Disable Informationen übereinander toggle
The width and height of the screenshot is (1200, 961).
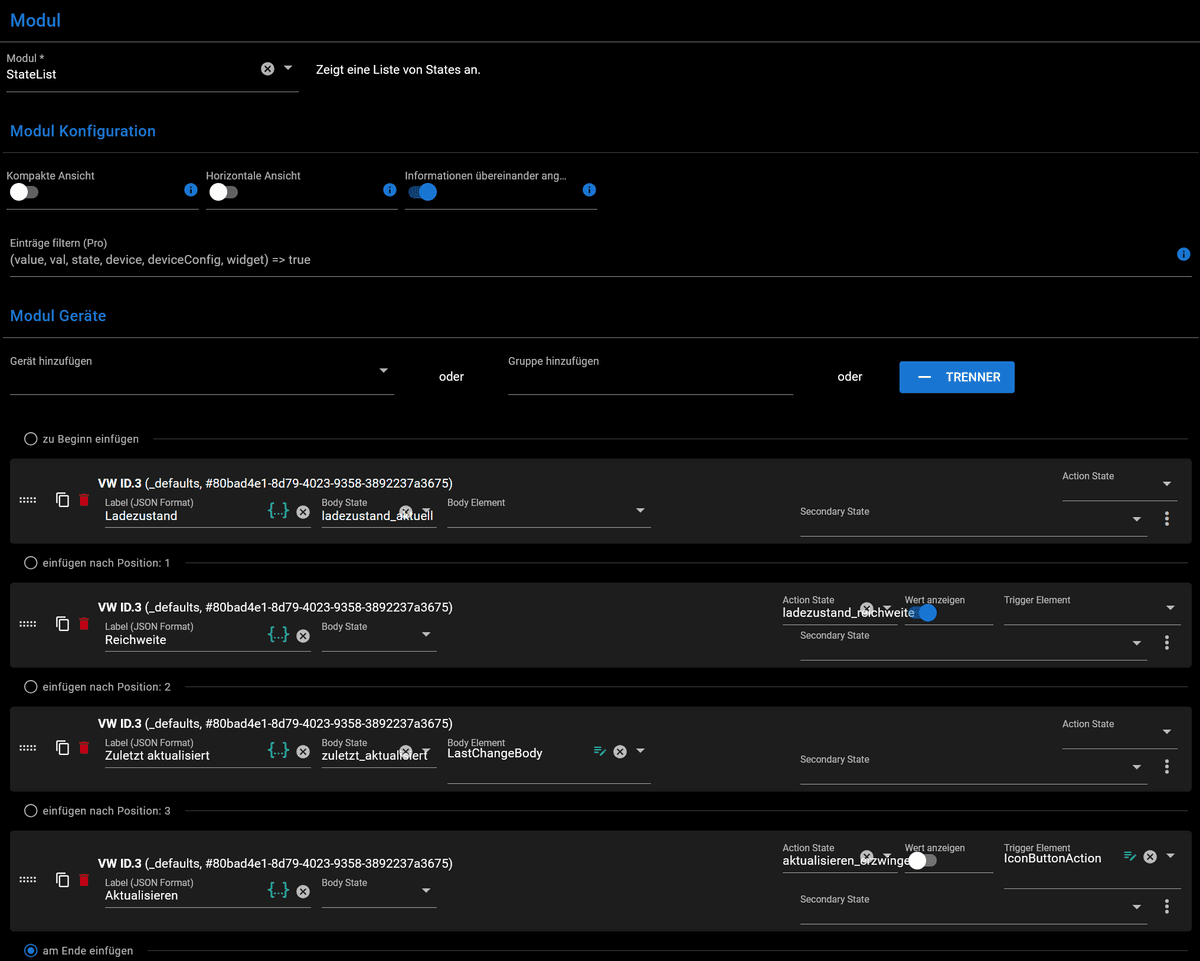tap(422, 192)
